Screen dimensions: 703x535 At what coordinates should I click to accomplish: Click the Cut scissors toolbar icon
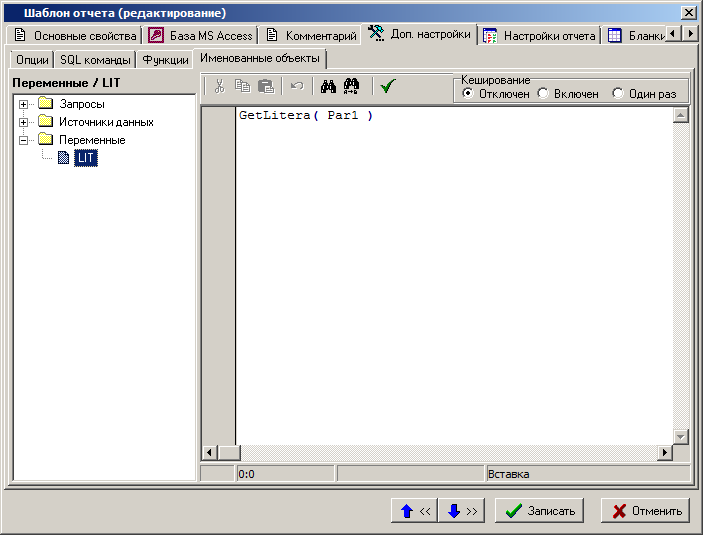[220, 87]
